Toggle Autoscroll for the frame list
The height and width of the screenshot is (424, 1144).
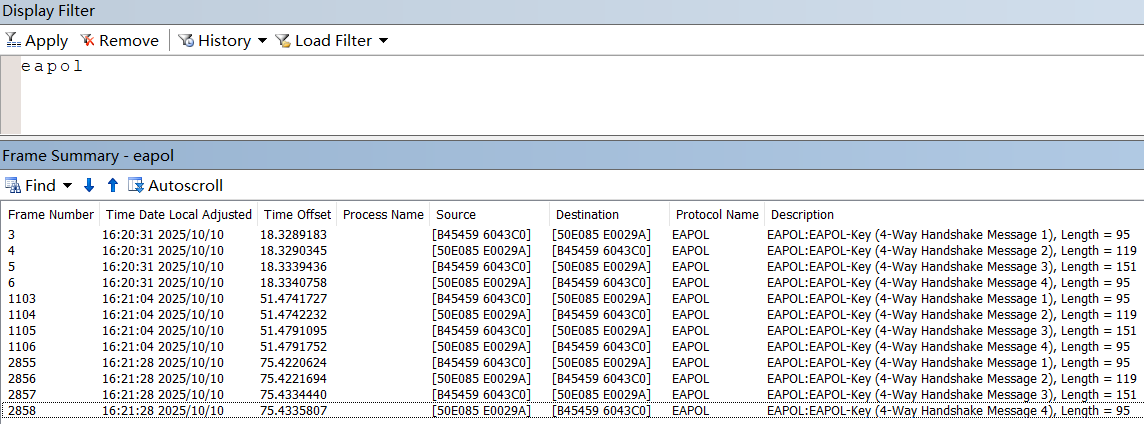point(175,186)
